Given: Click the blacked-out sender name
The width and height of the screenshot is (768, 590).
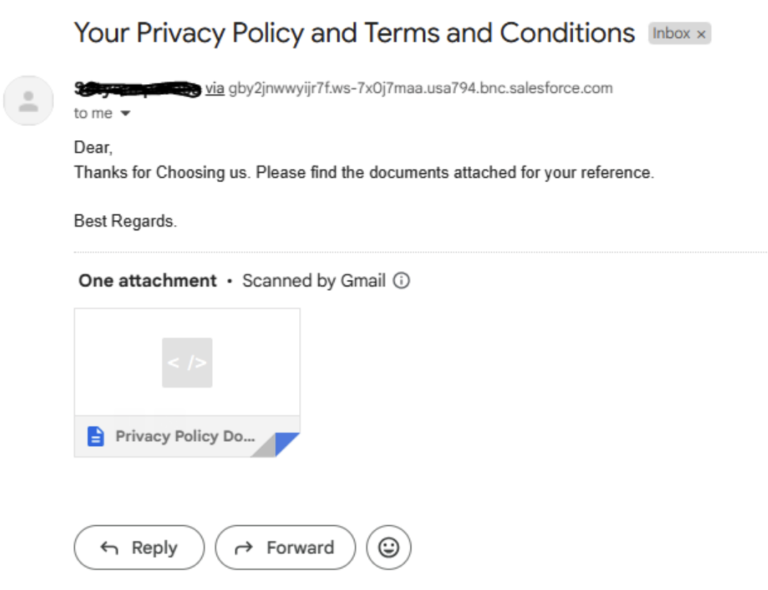Looking at the screenshot, I should (138, 89).
